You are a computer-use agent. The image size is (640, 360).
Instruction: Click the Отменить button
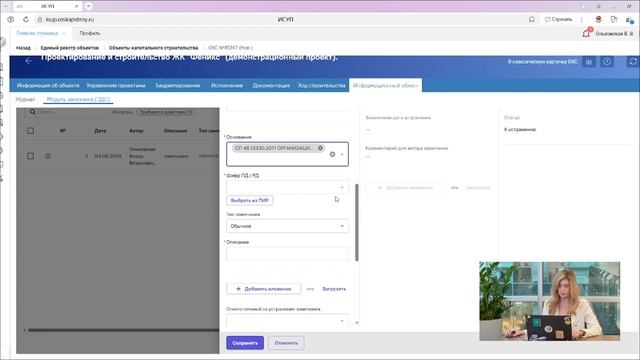(x=286, y=343)
